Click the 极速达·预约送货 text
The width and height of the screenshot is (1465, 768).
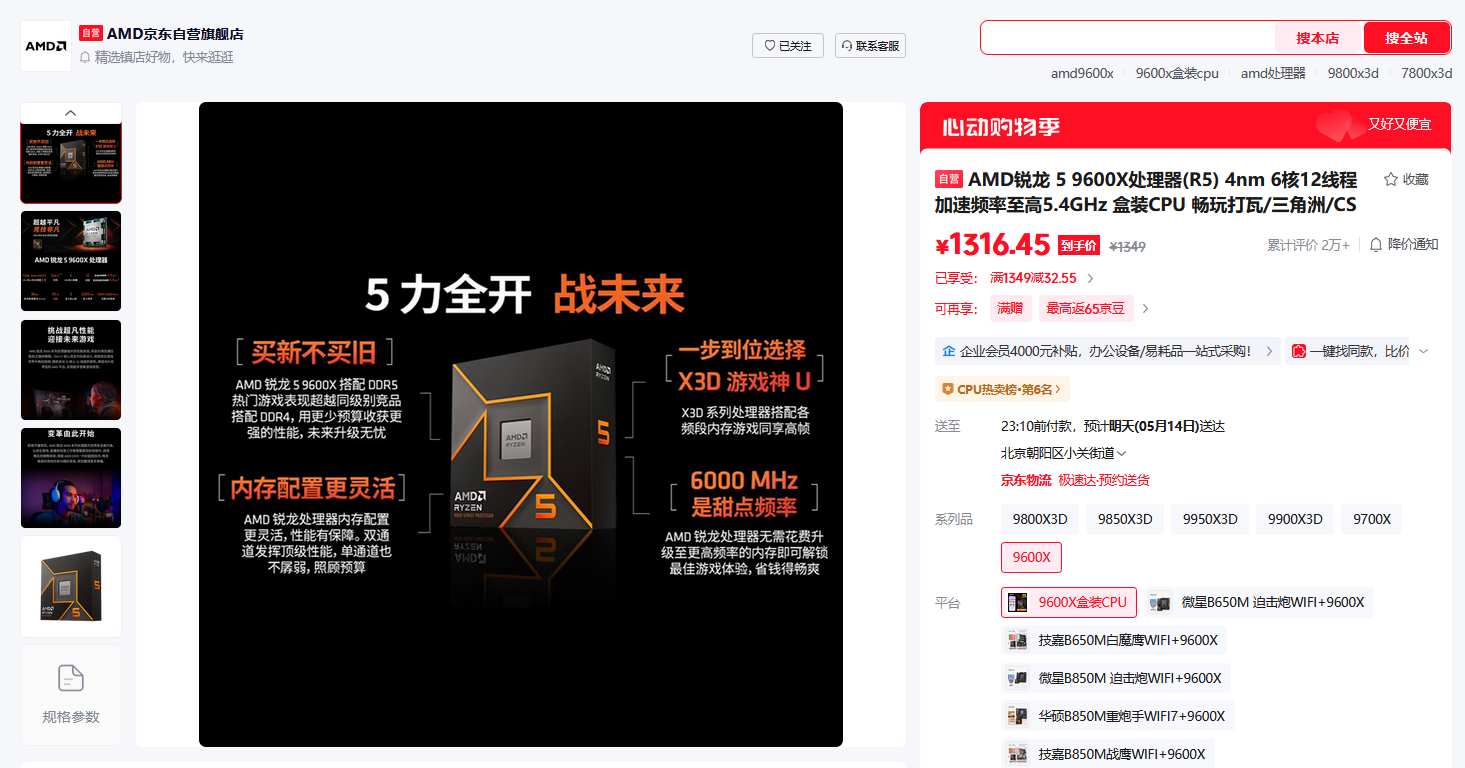point(1104,480)
